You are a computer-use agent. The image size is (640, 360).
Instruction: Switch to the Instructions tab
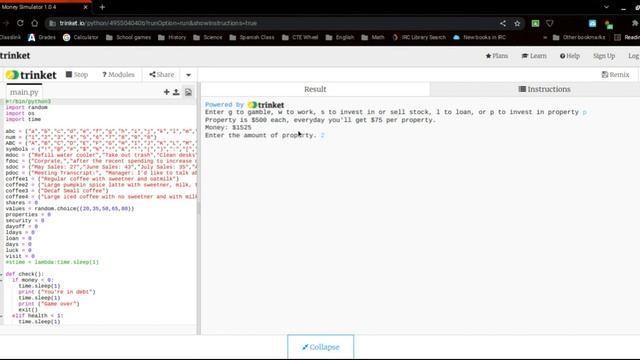click(544, 89)
